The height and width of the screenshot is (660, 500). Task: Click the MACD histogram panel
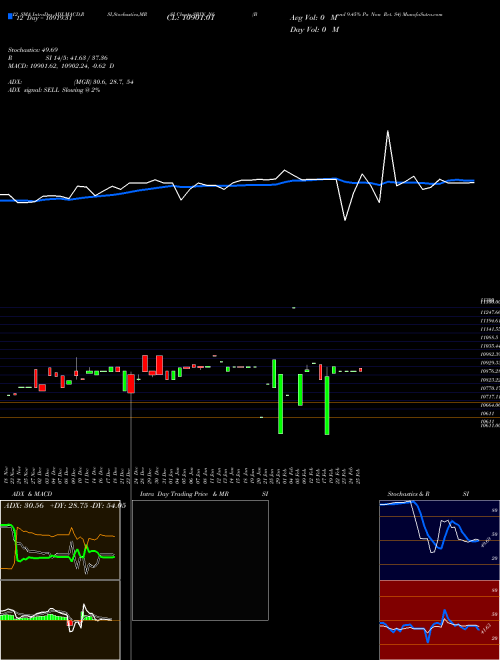(60, 620)
